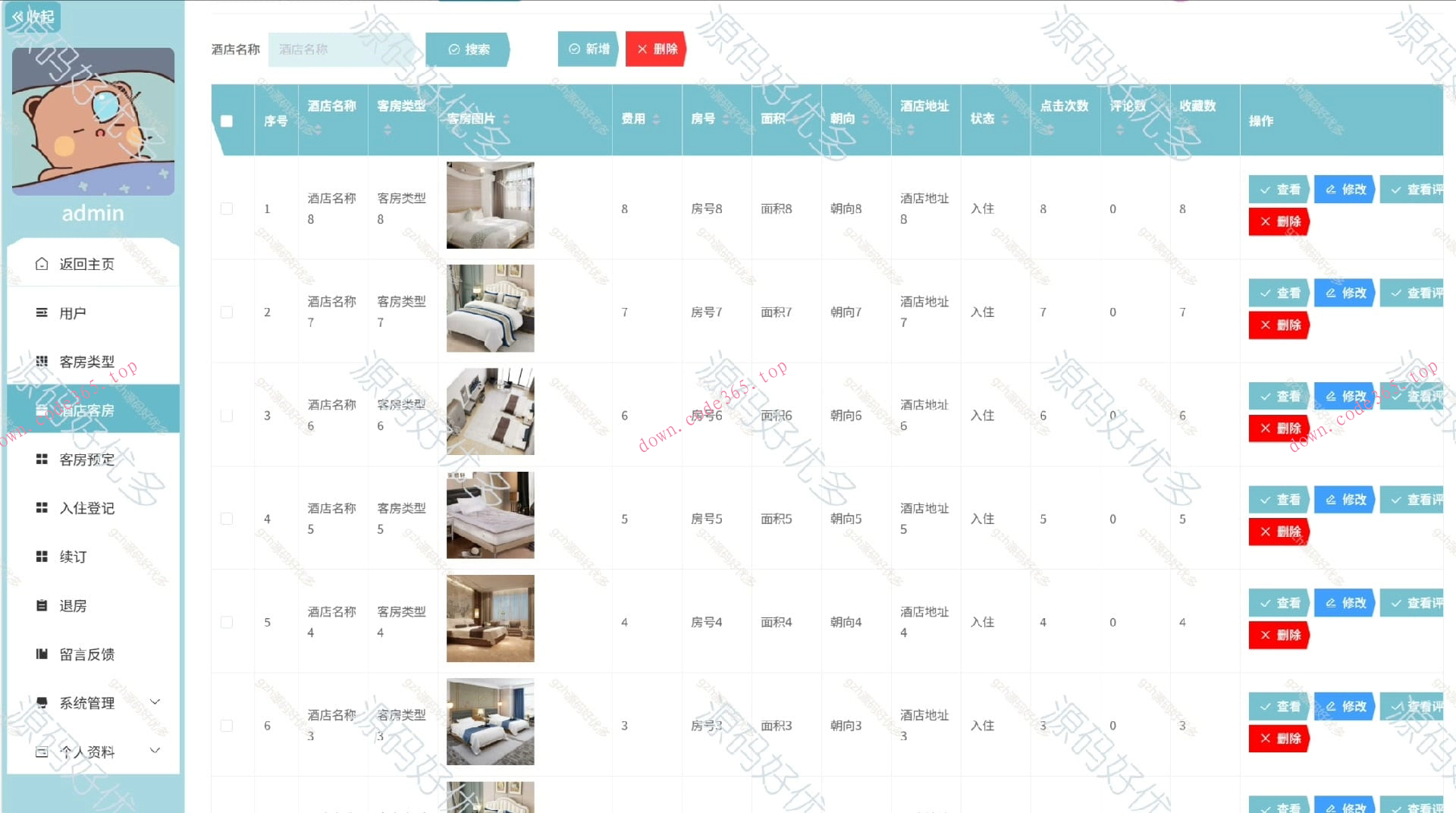Open the admin avatar picture
The height and width of the screenshot is (813, 1456).
[93, 121]
